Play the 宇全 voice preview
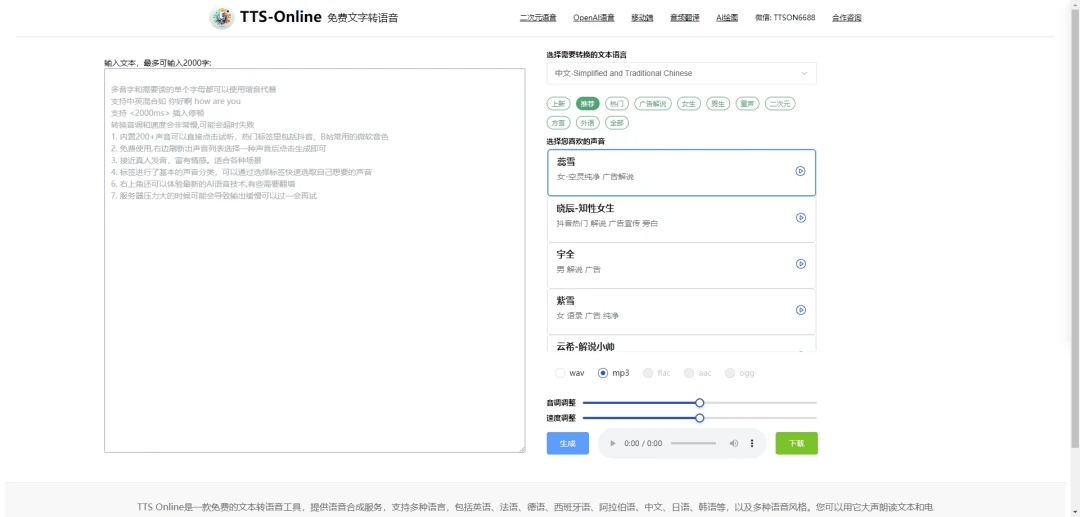Viewport: 1080px width, 517px height. 800,264
